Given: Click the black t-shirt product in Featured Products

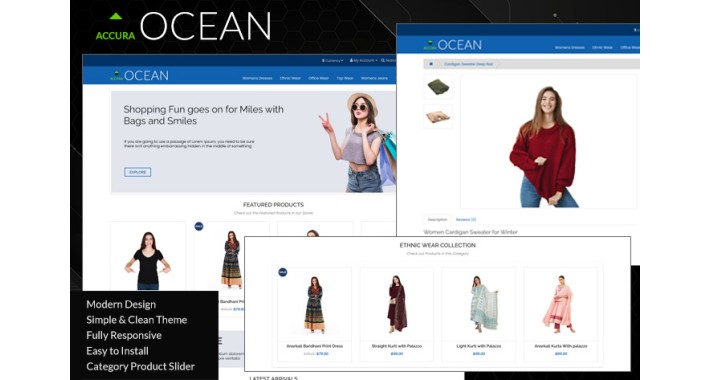Looking at the screenshot, I should pos(148,260).
